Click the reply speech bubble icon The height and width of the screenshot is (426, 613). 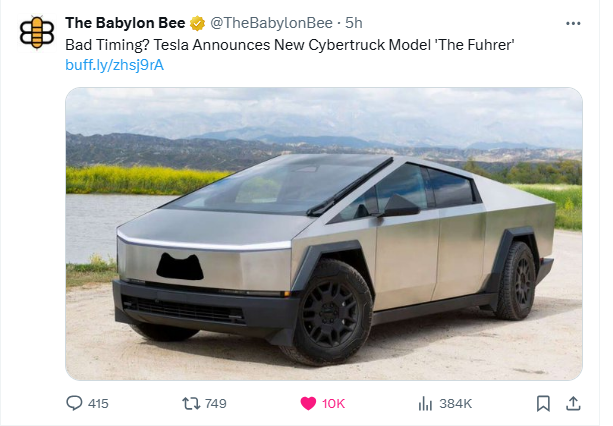pyautogui.click(x=74, y=403)
